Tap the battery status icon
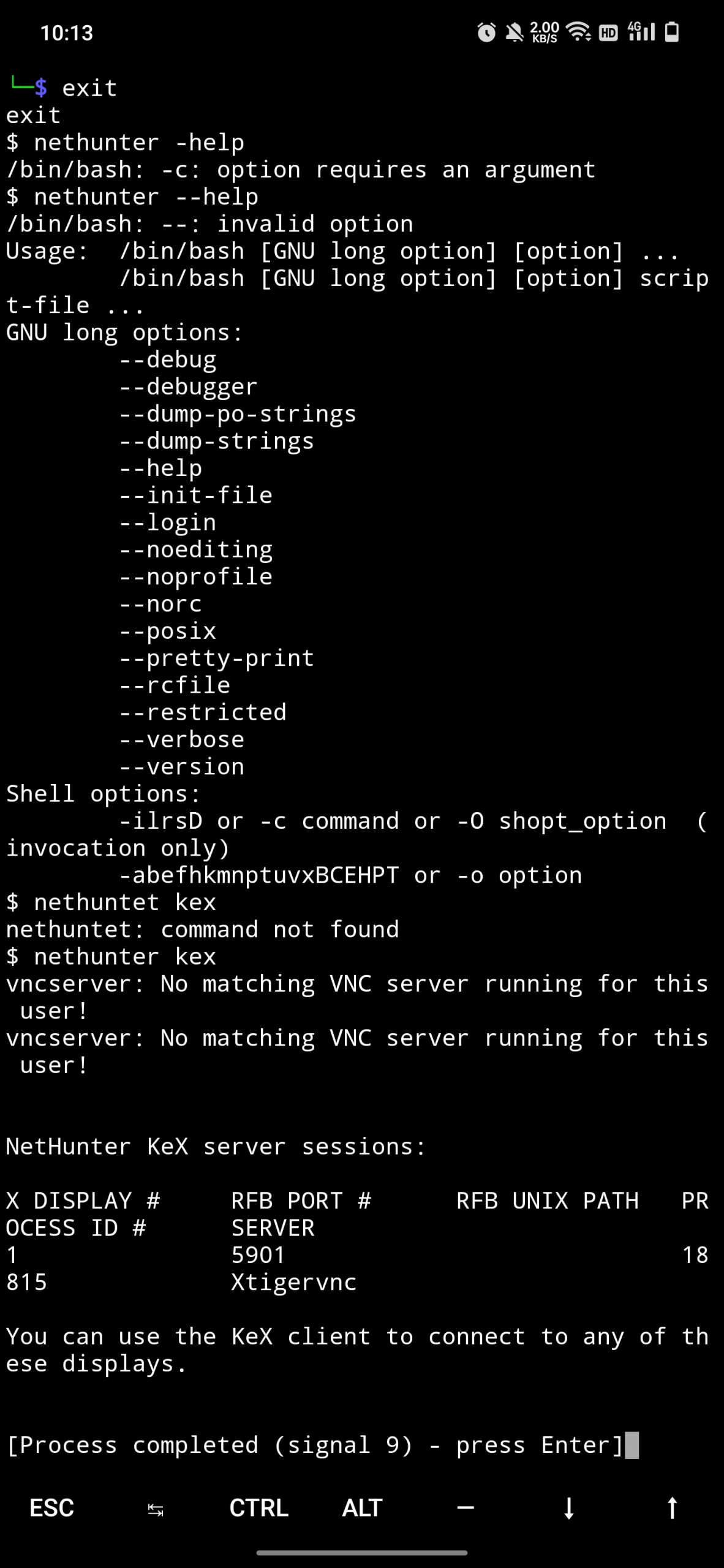Viewport: 724px width, 1568px height. click(x=672, y=32)
